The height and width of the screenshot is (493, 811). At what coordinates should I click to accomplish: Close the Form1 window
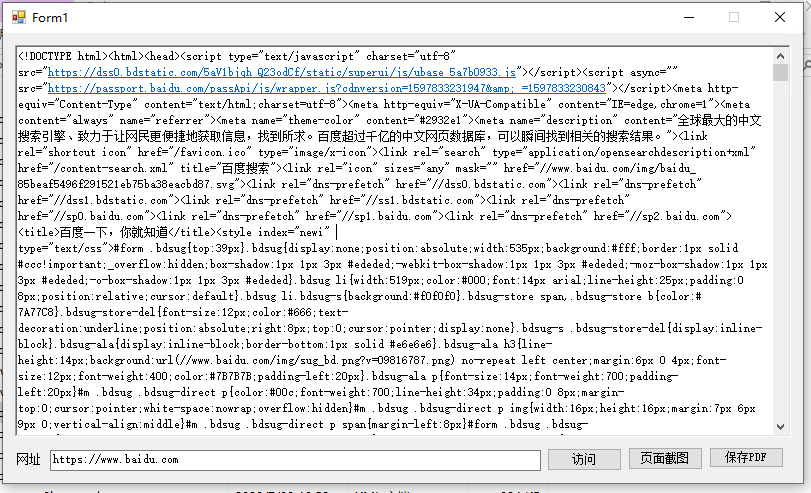click(780, 17)
